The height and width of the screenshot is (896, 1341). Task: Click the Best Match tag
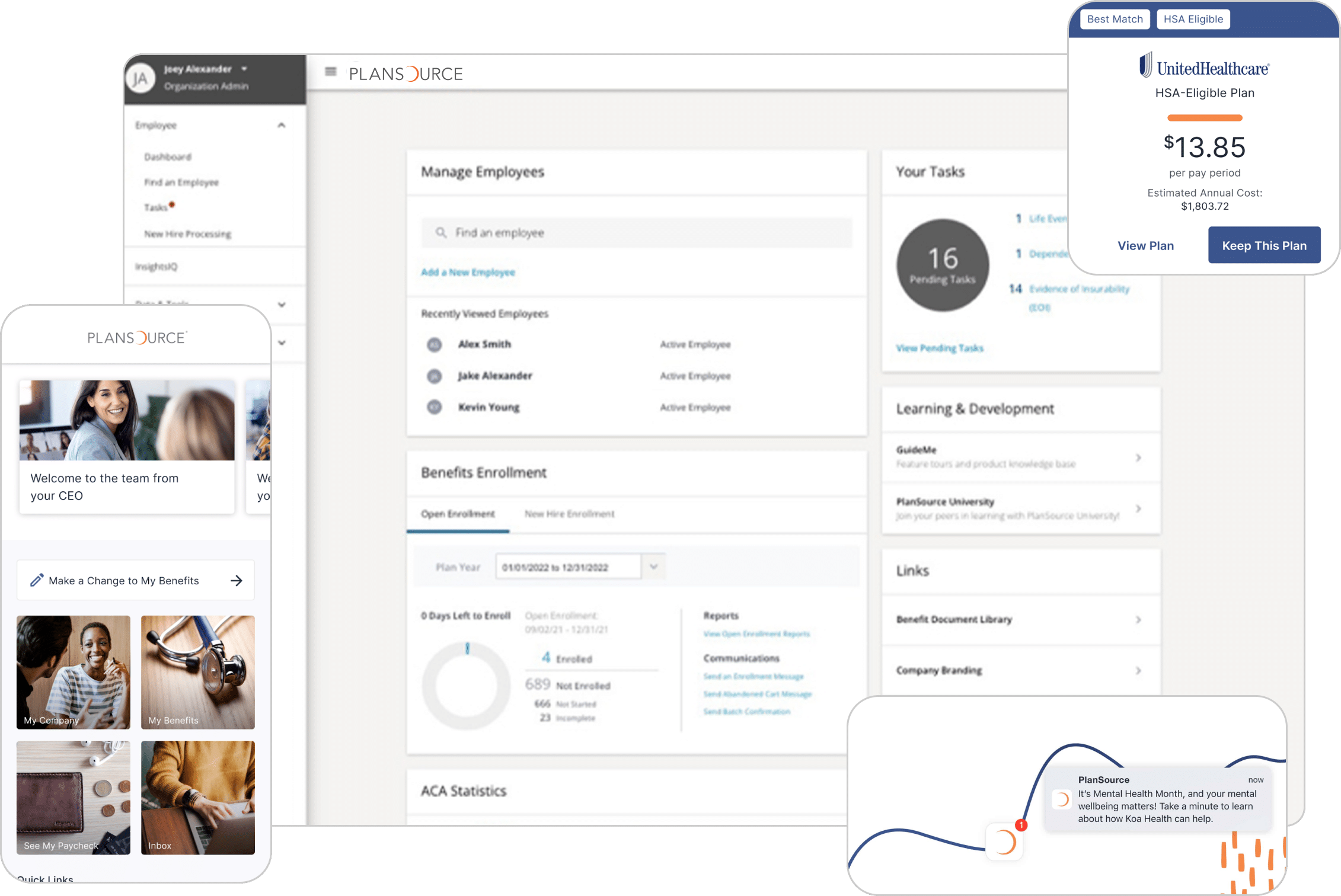[1115, 19]
